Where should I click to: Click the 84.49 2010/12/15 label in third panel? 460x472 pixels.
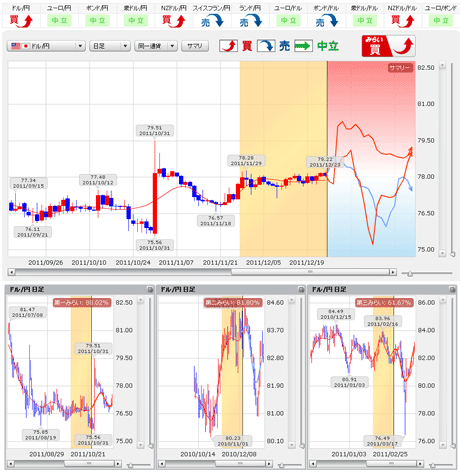click(336, 314)
